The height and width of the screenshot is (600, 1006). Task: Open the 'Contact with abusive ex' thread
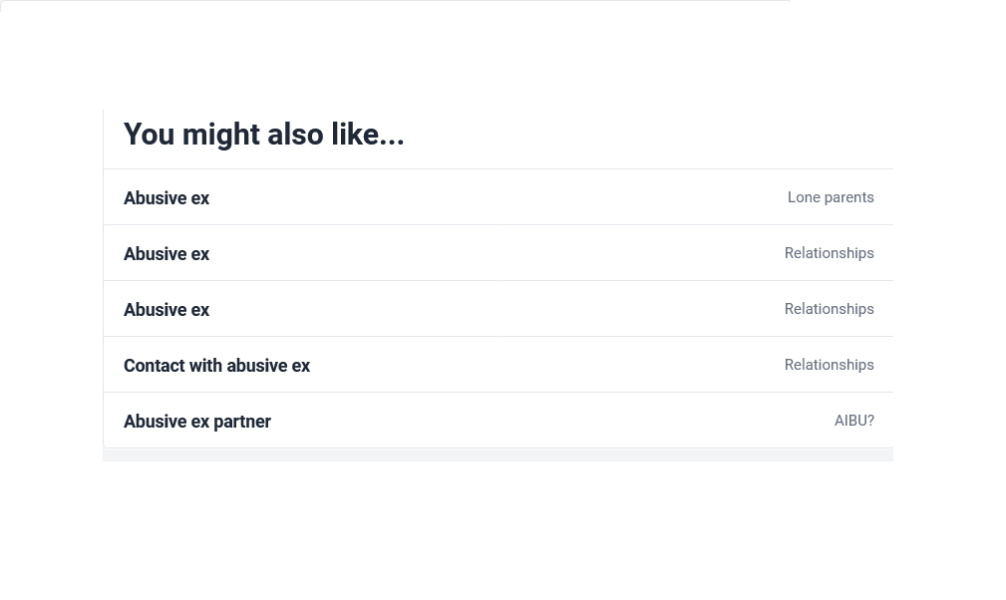(216, 365)
